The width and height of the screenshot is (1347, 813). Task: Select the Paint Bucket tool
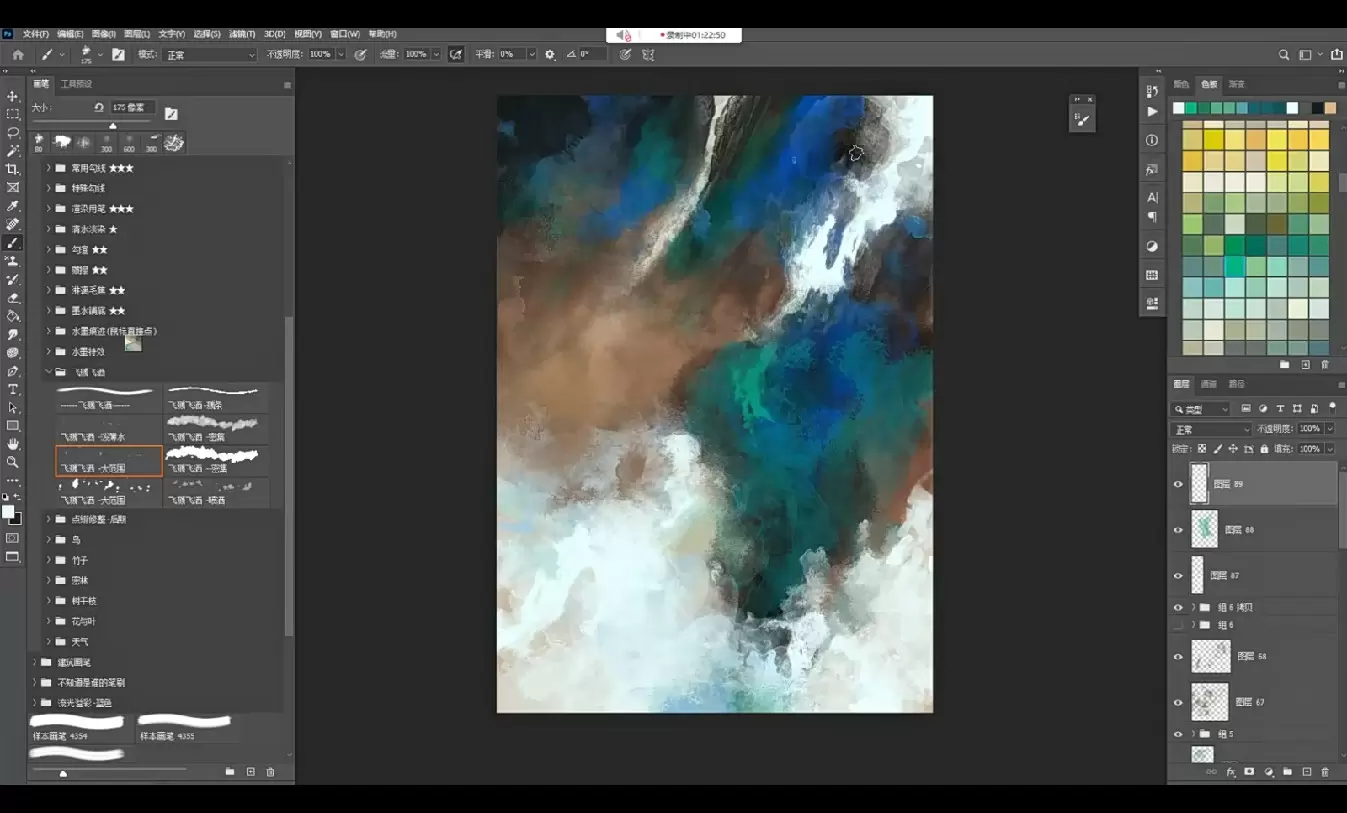(x=13, y=316)
